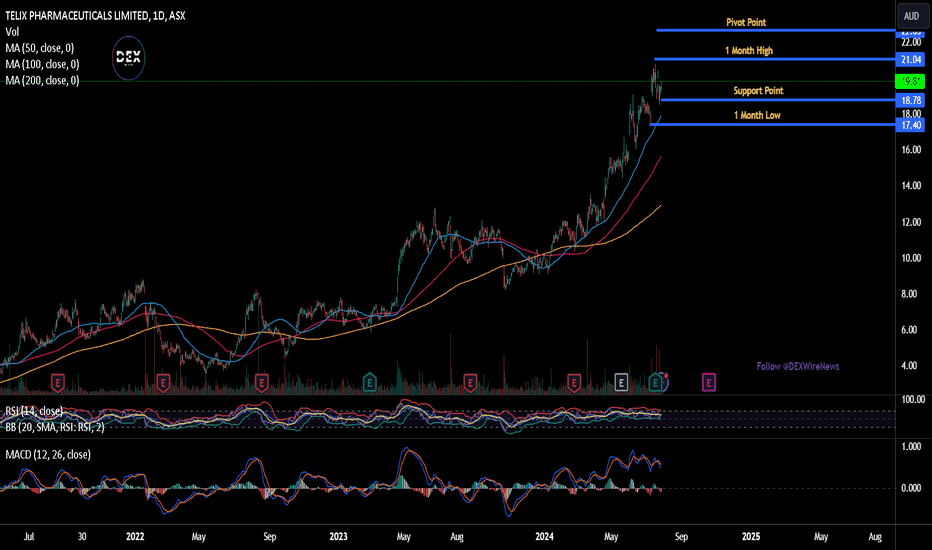Click the 2022 label on time axis
Screen dimensions: 932x550
pyautogui.click(x=135, y=536)
